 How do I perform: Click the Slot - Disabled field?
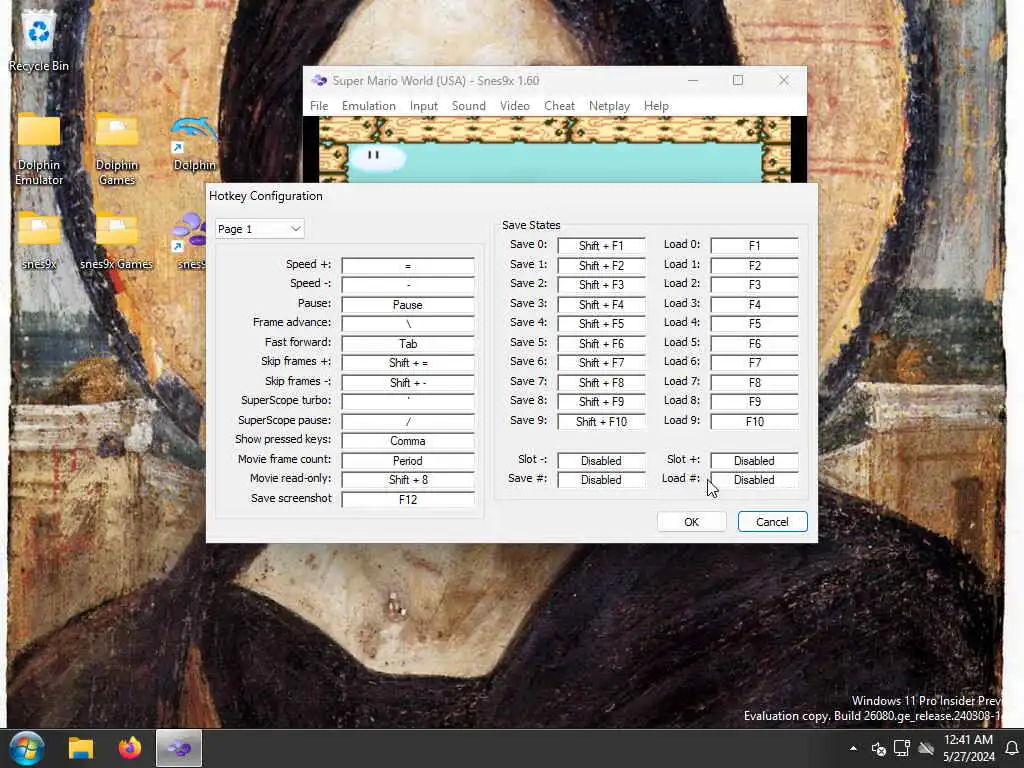[601, 461]
